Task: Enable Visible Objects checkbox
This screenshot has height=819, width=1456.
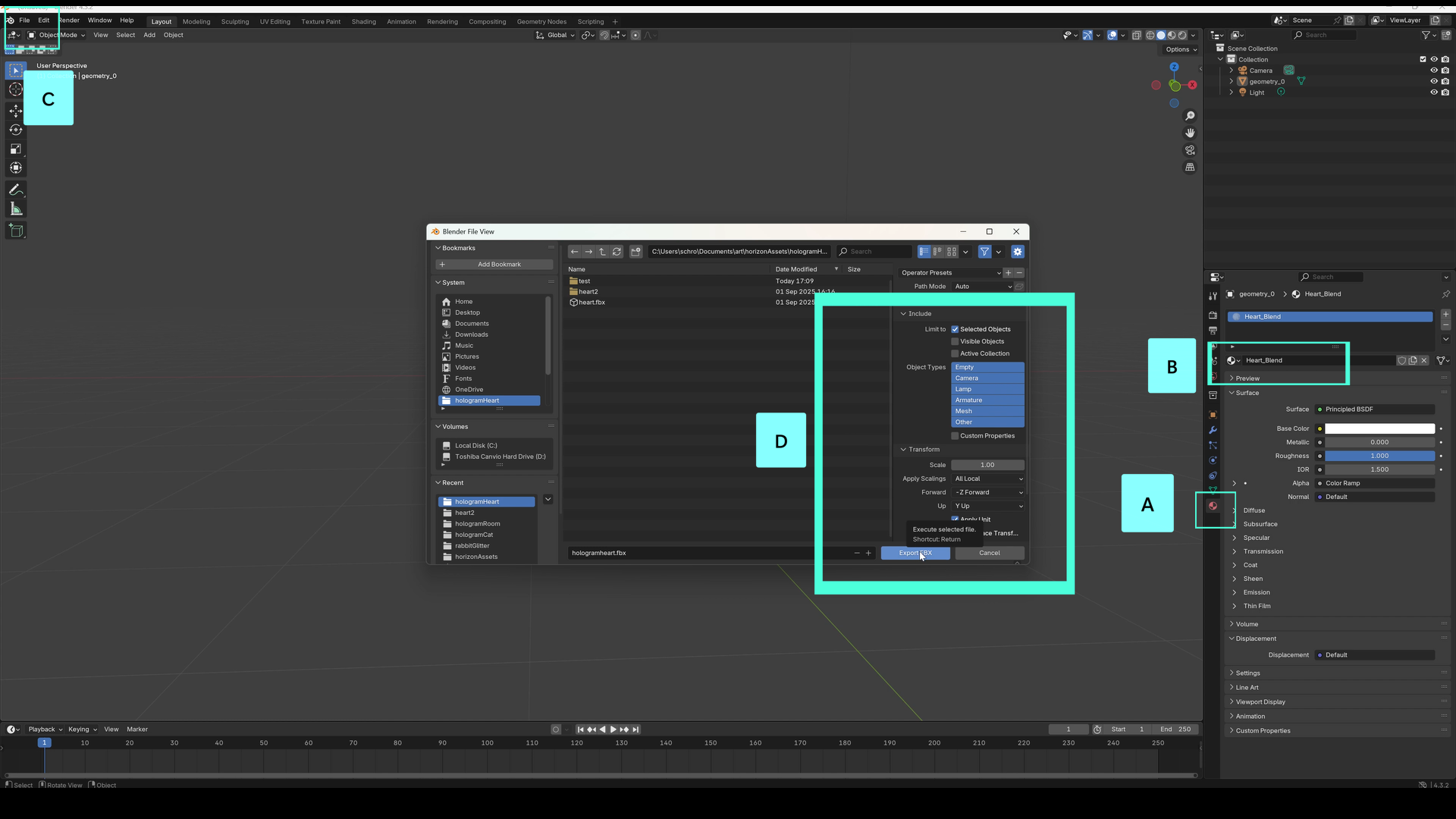Action: point(955,341)
